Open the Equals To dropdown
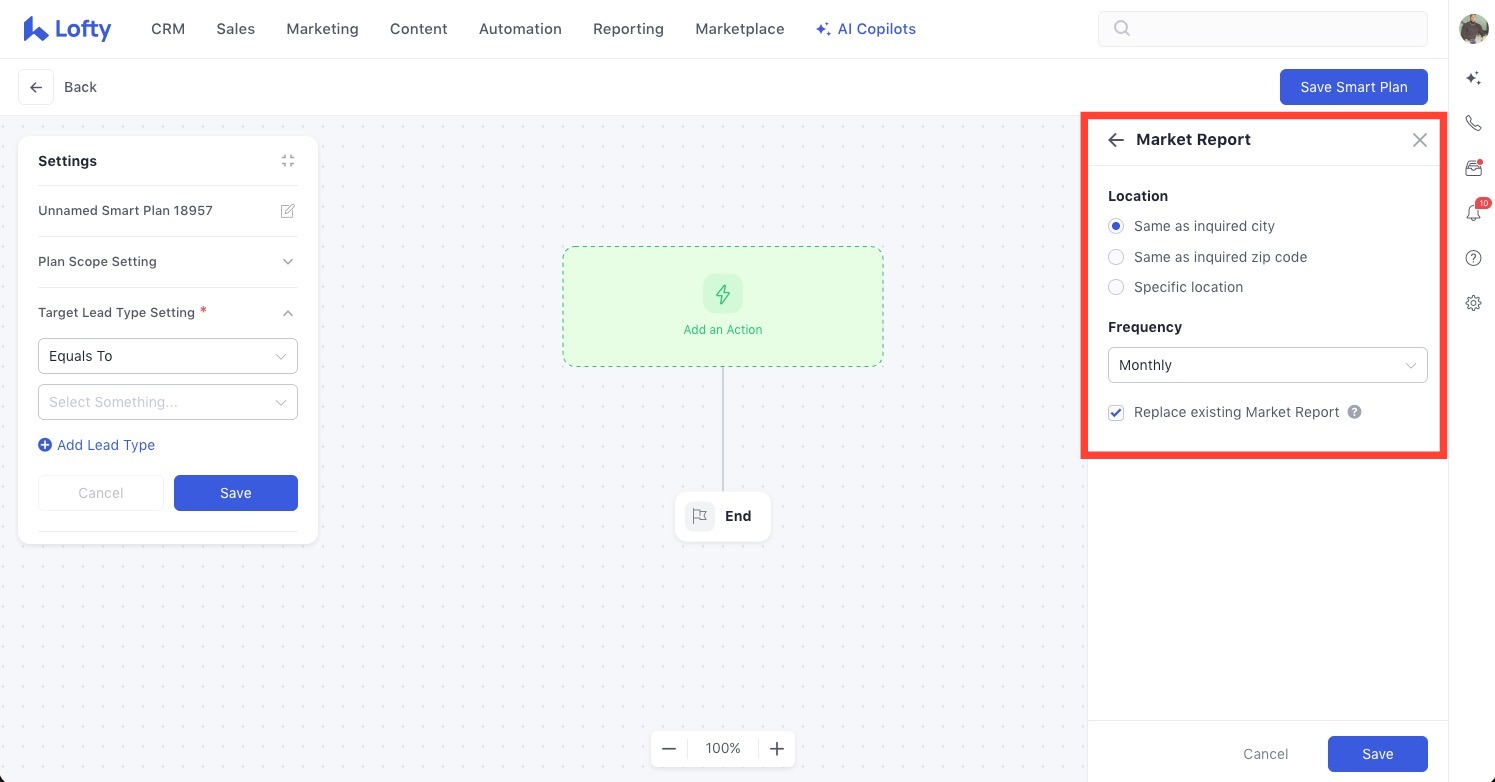1495x782 pixels. (167, 356)
